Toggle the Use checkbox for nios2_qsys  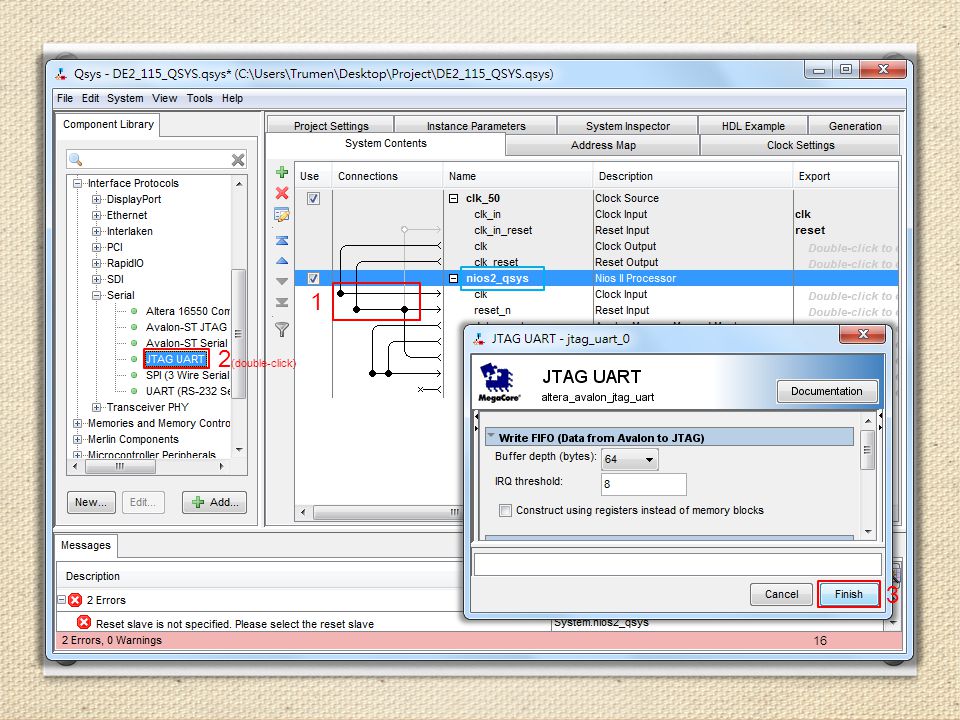click(313, 278)
